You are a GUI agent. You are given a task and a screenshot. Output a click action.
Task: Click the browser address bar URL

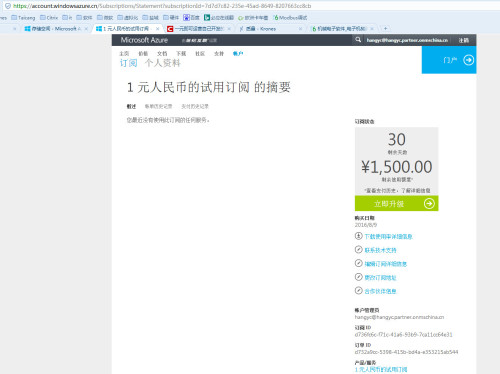pyautogui.click(x=162, y=6)
